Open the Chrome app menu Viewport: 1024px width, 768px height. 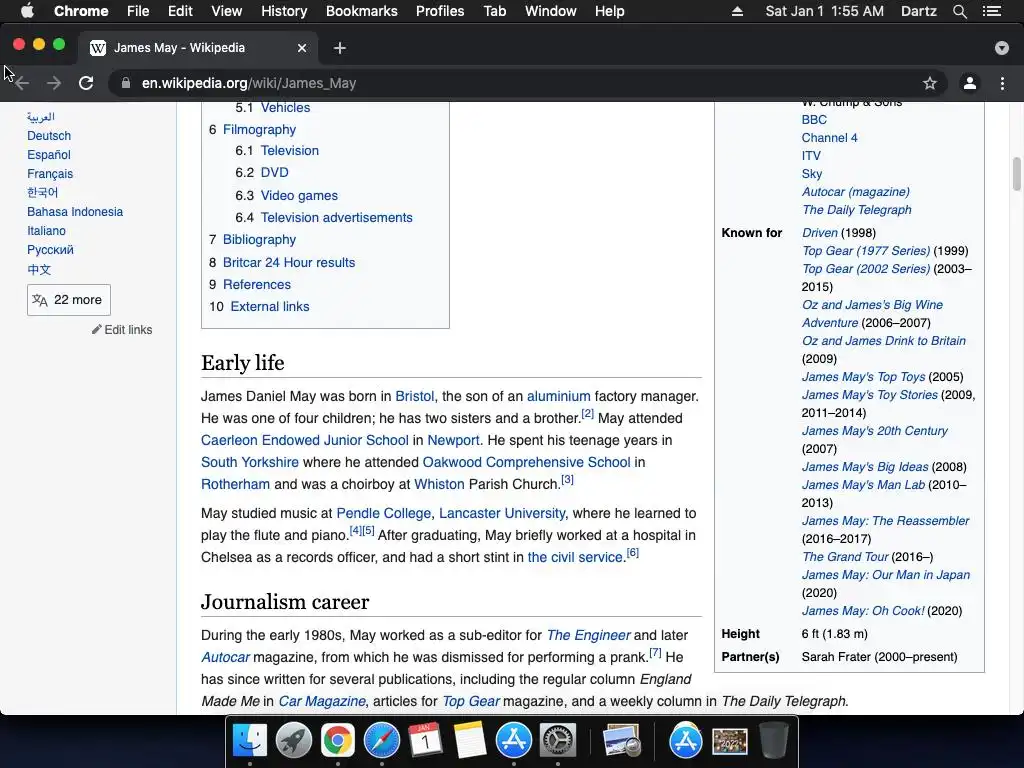pyautogui.click(x=81, y=11)
